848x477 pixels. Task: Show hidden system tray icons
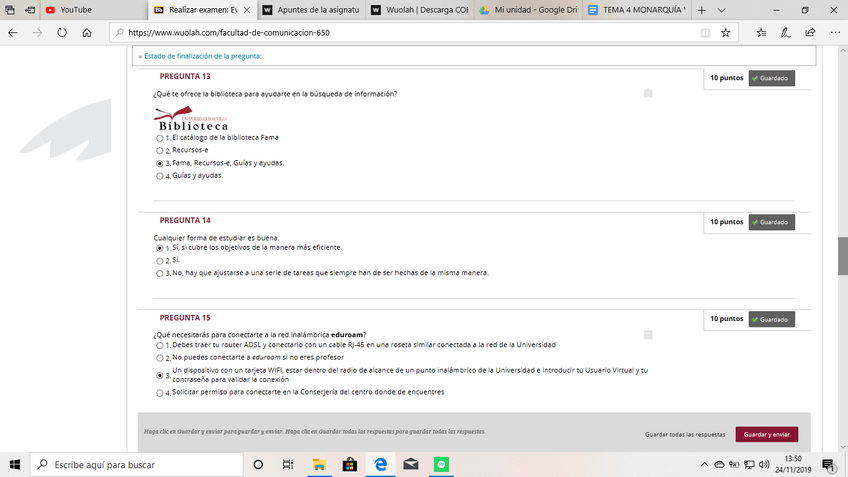point(704,465)
